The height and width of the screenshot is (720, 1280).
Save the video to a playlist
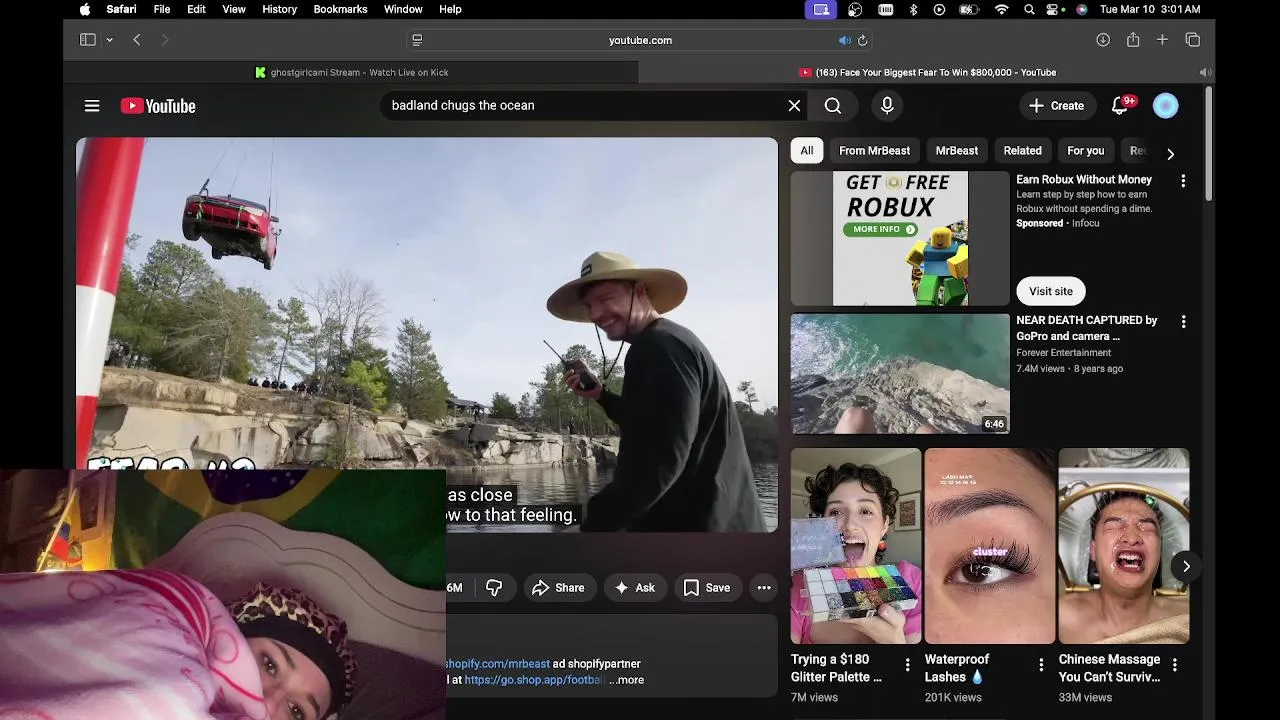coord(707,588)
